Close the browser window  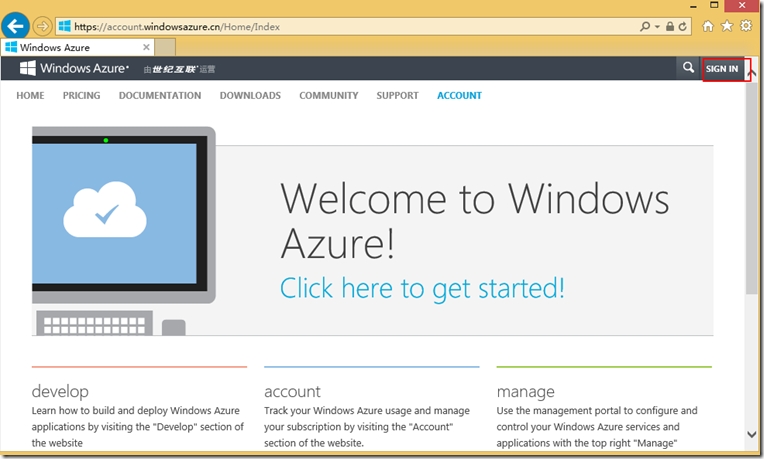pos(742,5)
